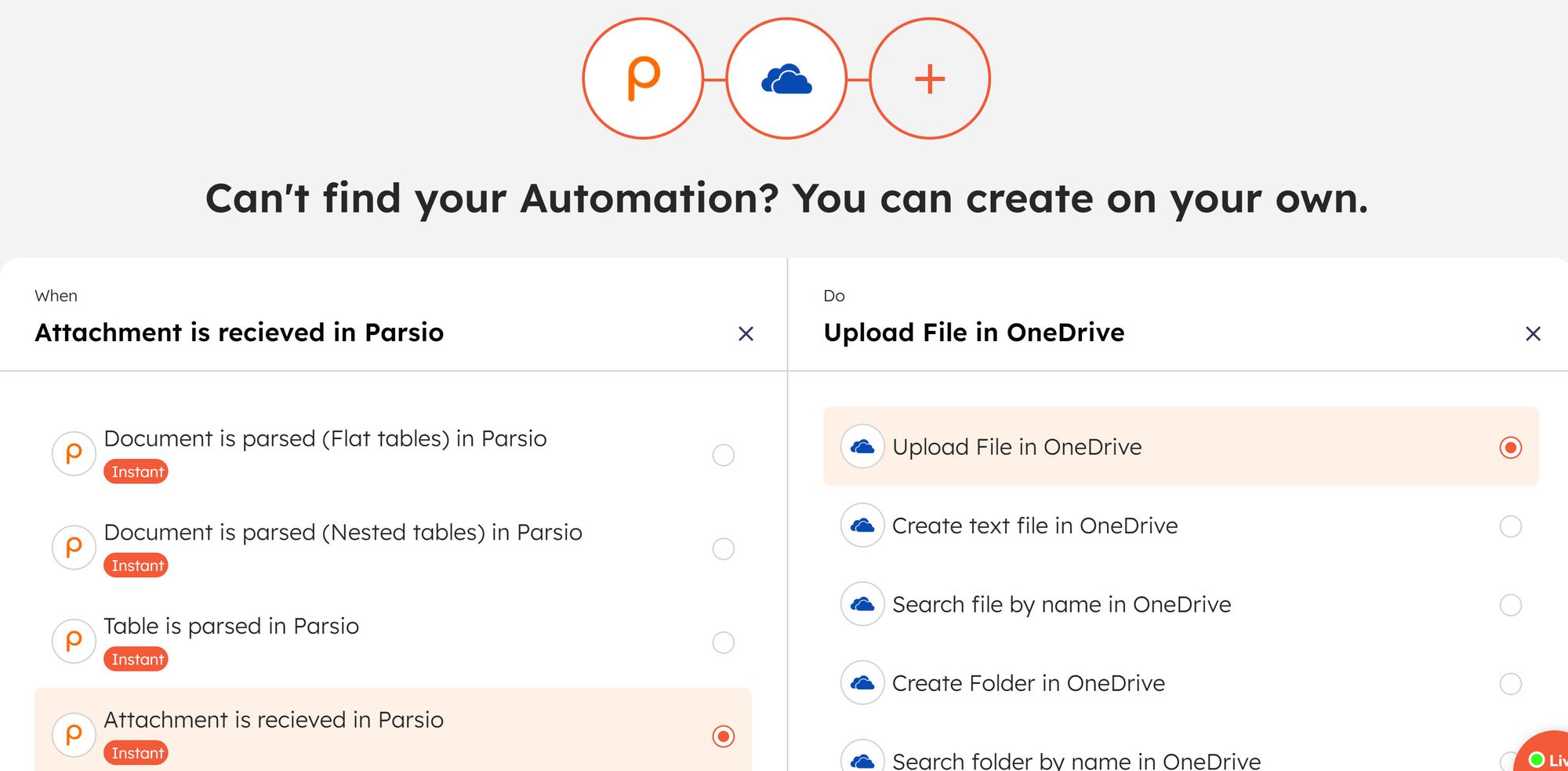Click the large Parsio logo circle
The image size is (1568, 771).
(643, 78)
